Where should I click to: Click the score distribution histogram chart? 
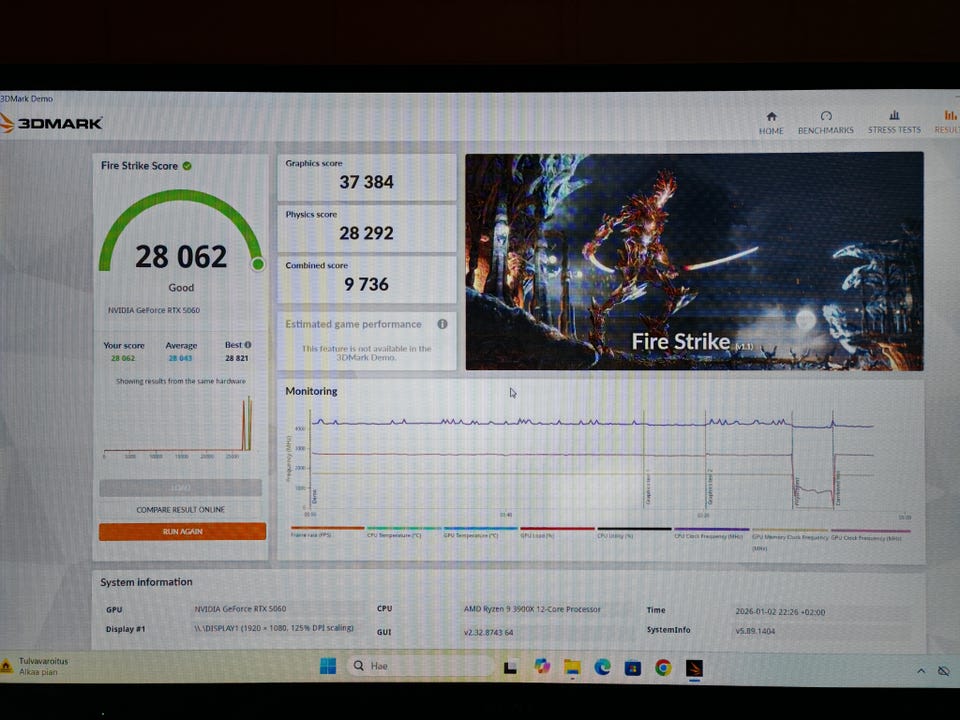point(179,427)
